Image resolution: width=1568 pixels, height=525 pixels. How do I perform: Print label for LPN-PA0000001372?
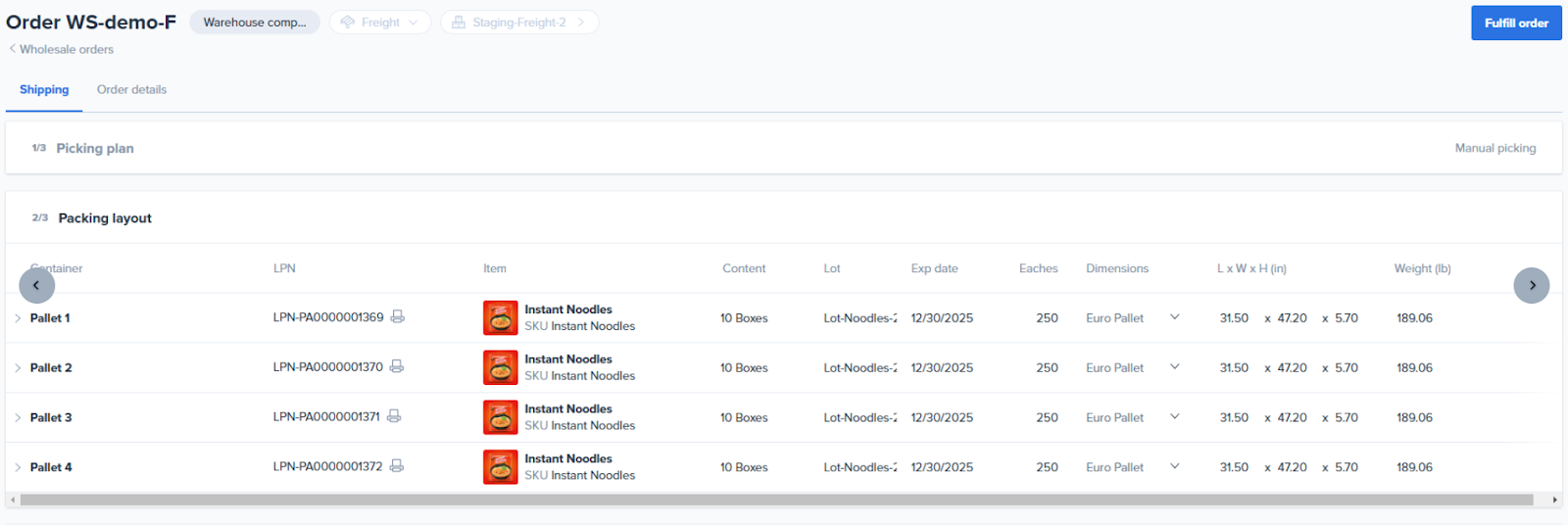point(396,466)
